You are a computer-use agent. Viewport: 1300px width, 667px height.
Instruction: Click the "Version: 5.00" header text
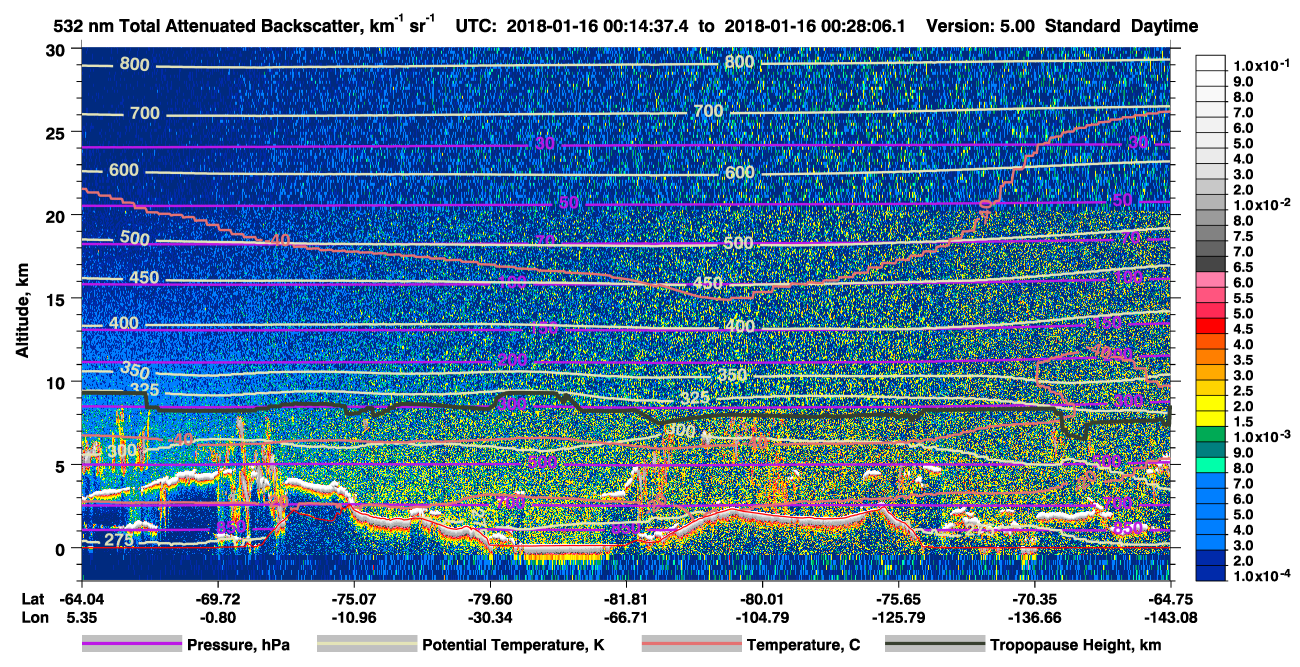point(980,27)
